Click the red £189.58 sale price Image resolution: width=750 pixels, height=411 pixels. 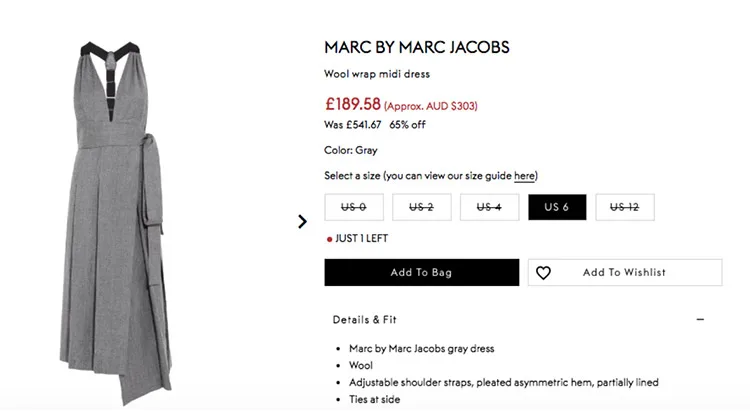click(x=352, y=103)
